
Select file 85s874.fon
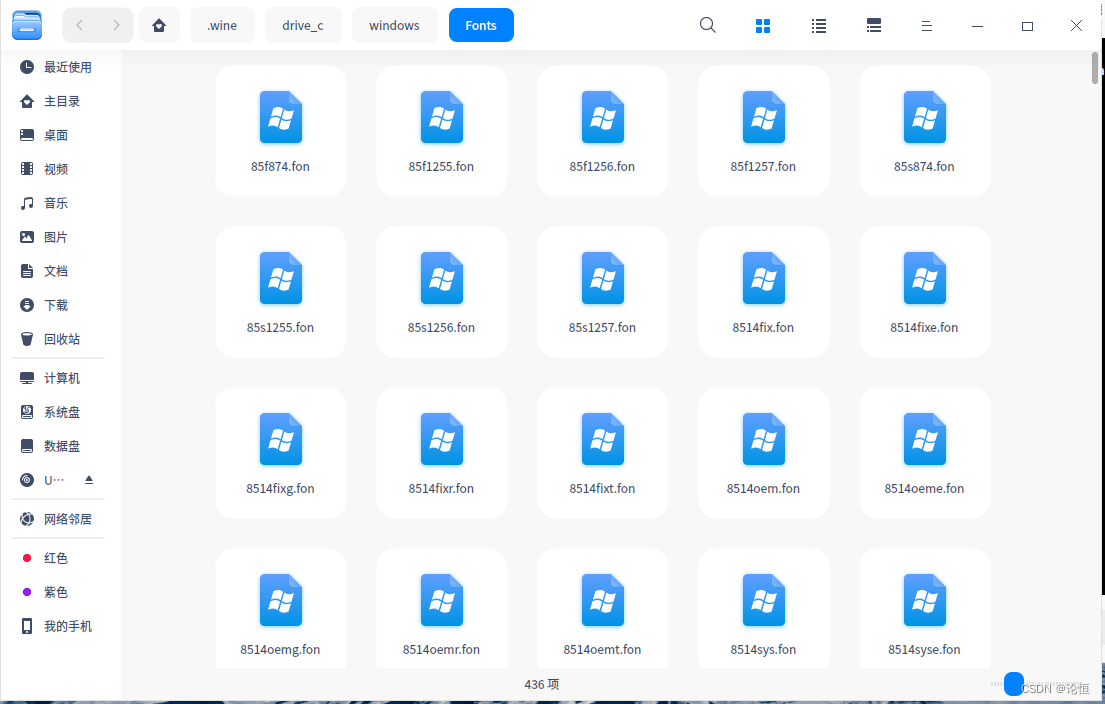(925, 131)
